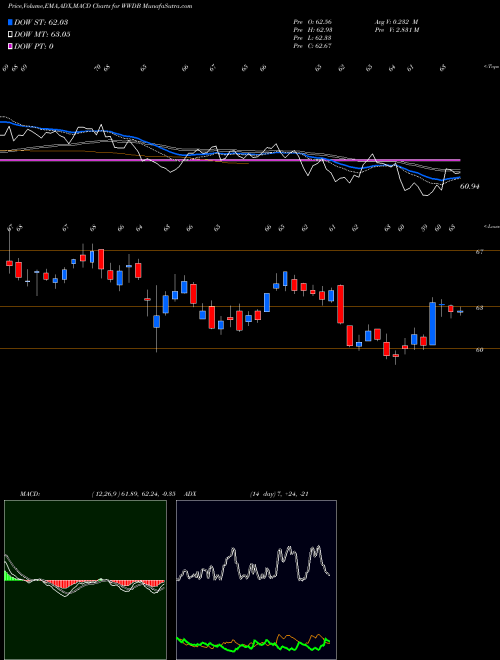Open the ADX indicator panel
This screenshot has height=660, width=500.
pos(256,580)
